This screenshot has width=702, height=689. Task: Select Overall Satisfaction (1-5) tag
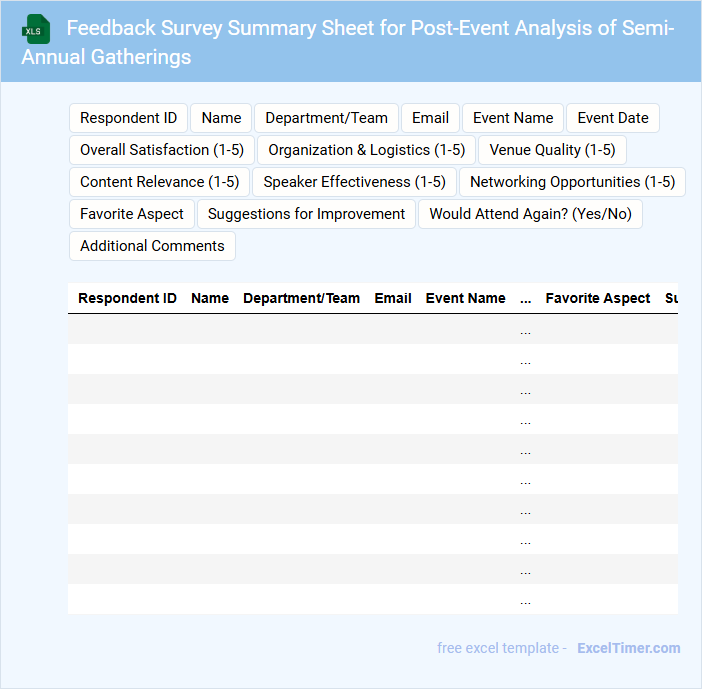[161, 150]
